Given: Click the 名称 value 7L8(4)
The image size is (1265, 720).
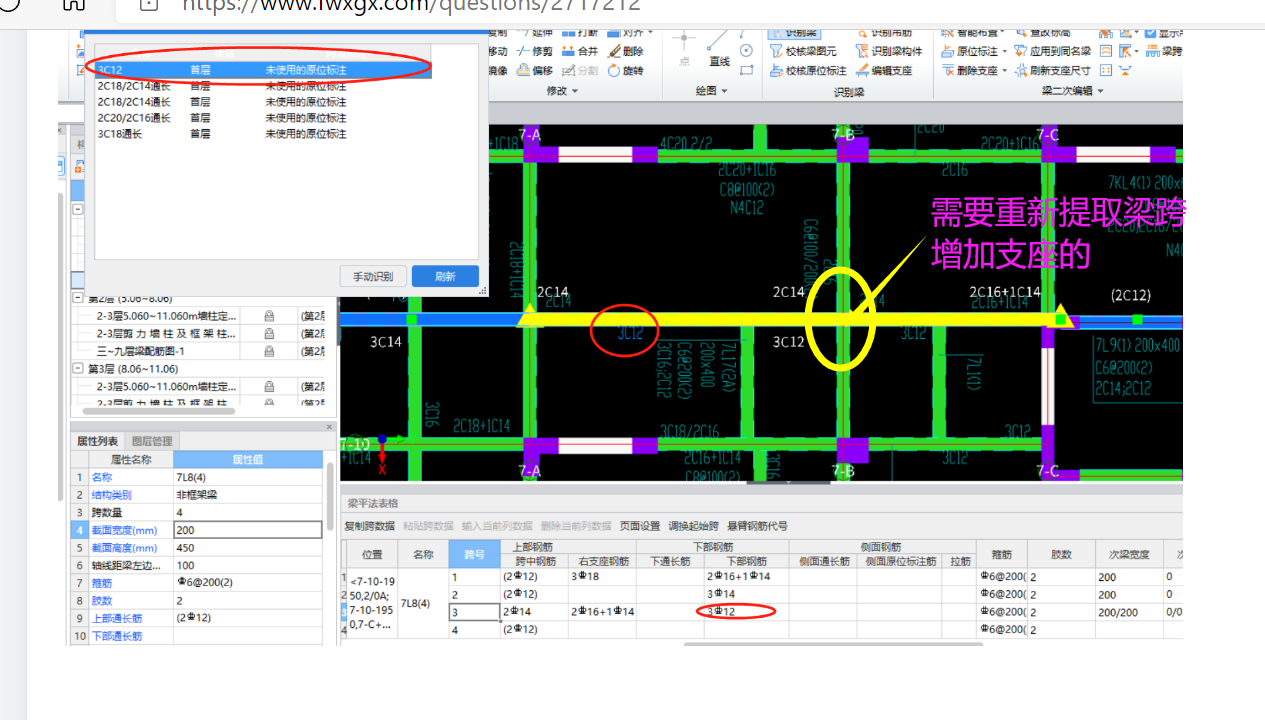Looking at the screenshot, I should tap(248, 477).
